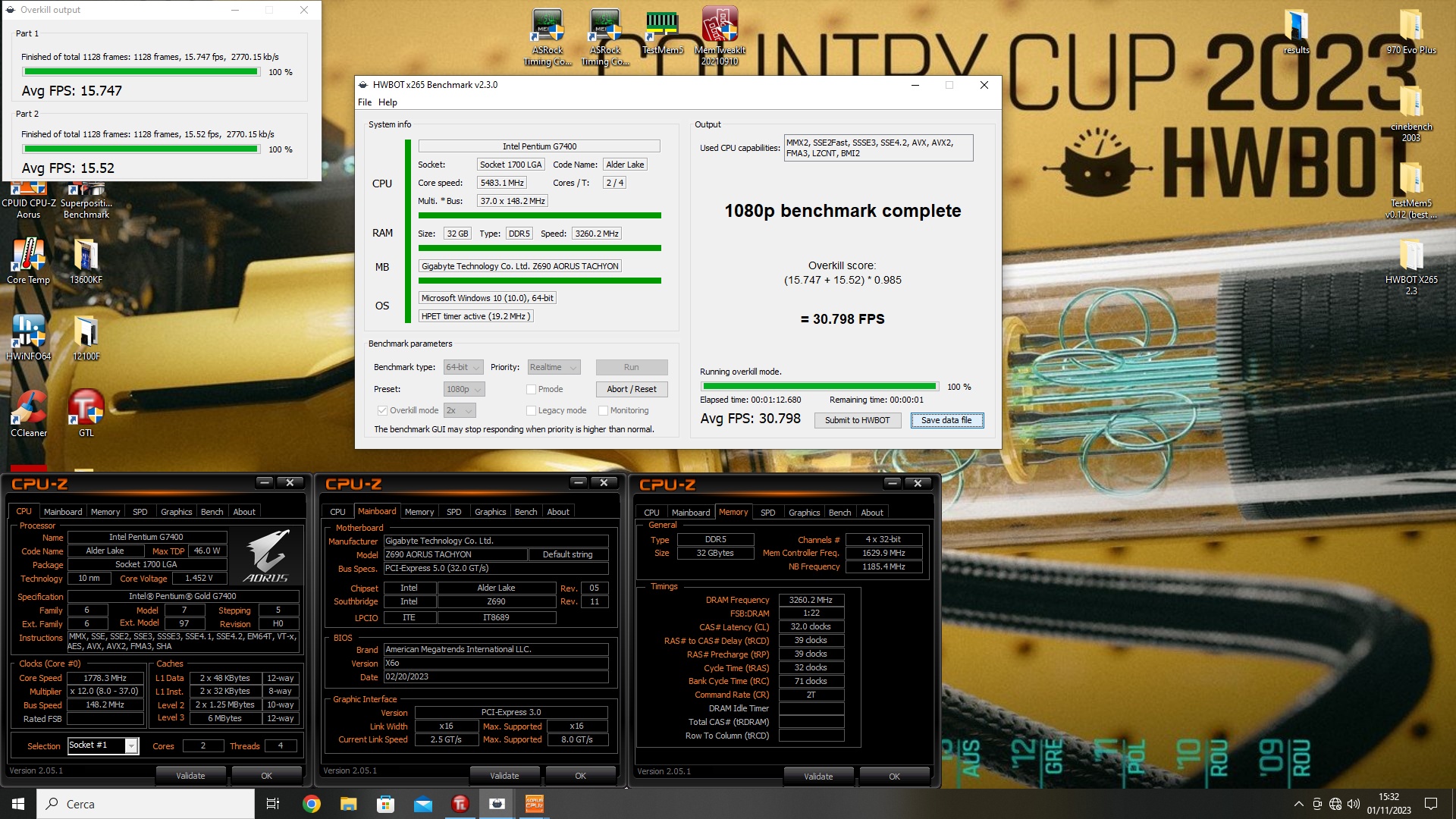Open the T-icon app in the taskbar
The height and width of the screenshot is (819, 1456).
click(460, 804)
